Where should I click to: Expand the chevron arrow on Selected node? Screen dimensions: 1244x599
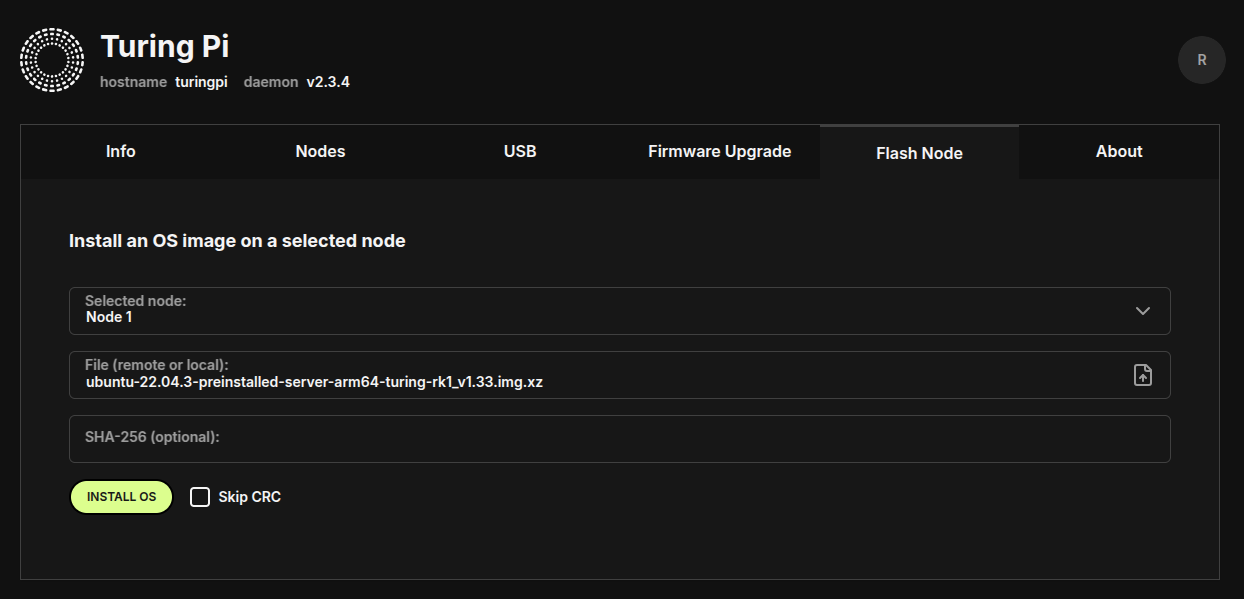tap(1143, 311)
